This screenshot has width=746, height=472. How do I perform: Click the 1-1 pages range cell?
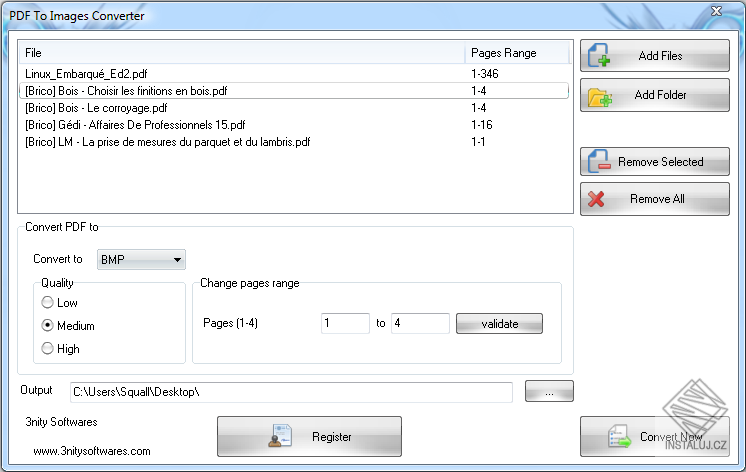[x=478, y=142]
